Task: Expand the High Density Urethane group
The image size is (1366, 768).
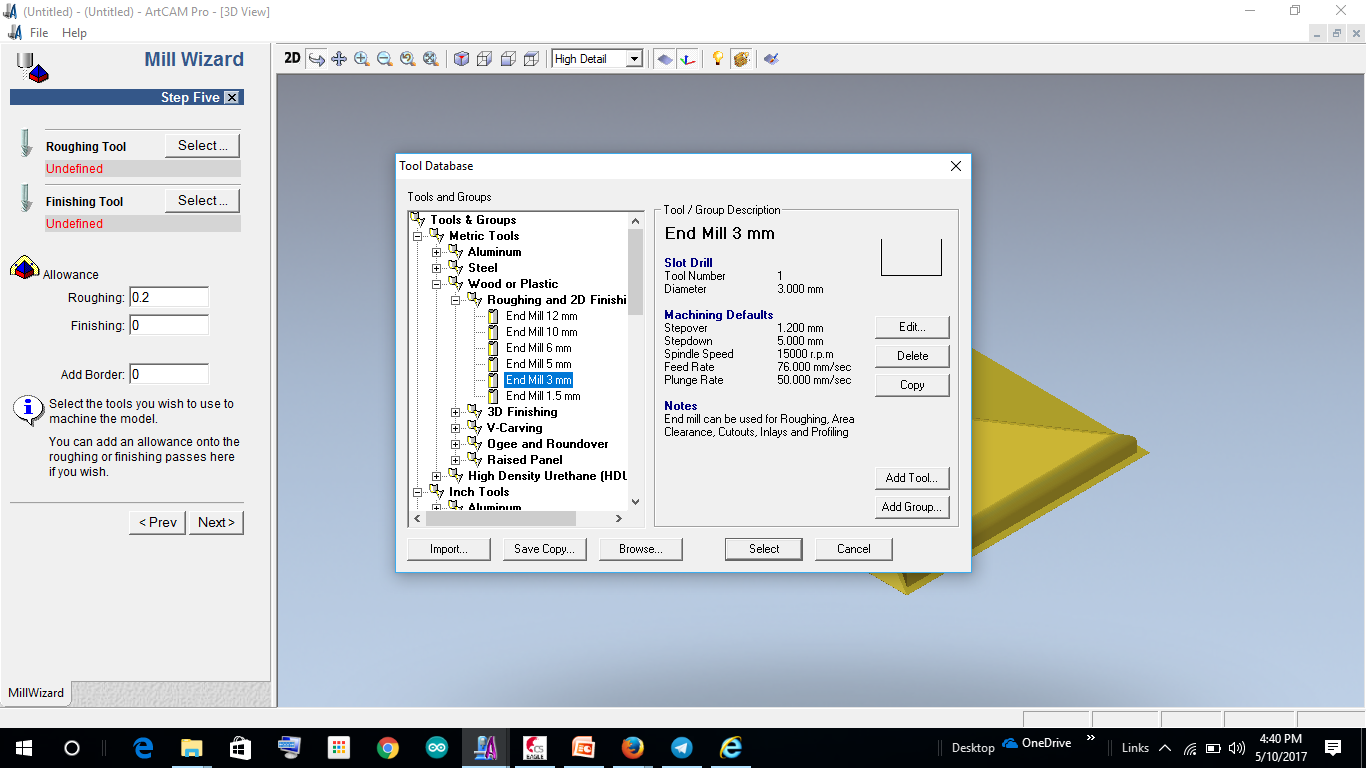Action: coord(437,476)
